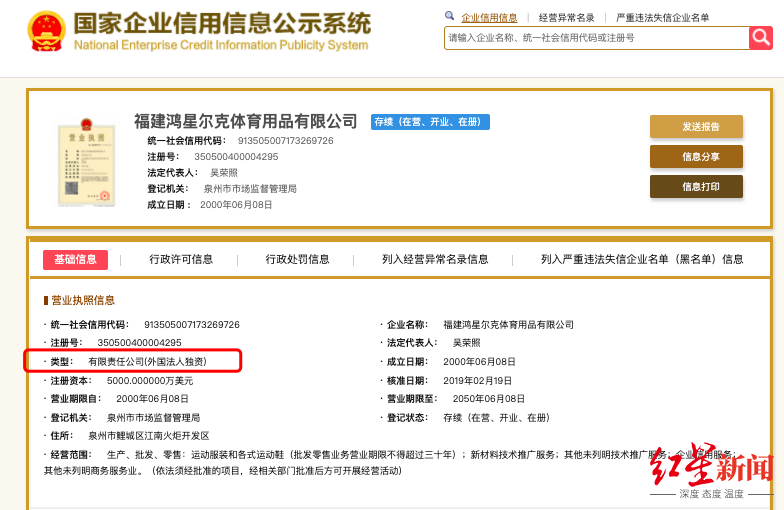This screenshot has width=784, height=510.
Task: Click the national emblem logo
Action: tap(46, 32)
